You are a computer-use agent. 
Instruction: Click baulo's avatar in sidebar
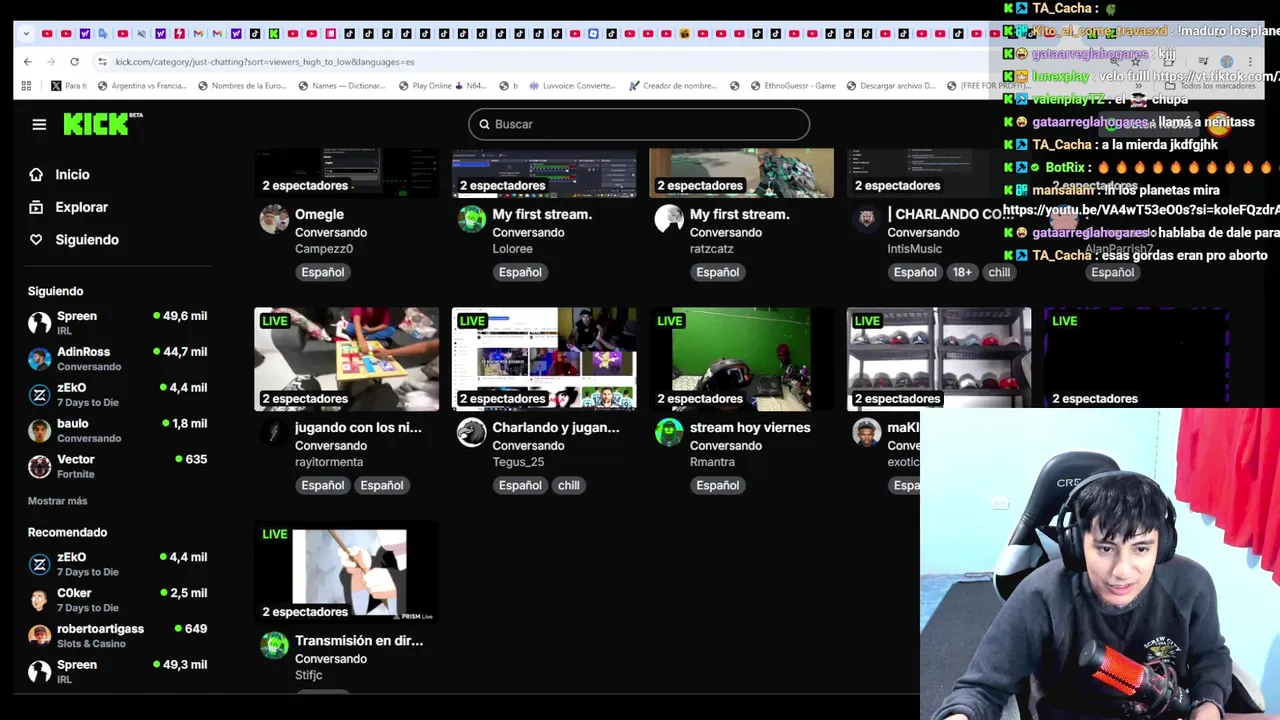(x=39, y=431)
